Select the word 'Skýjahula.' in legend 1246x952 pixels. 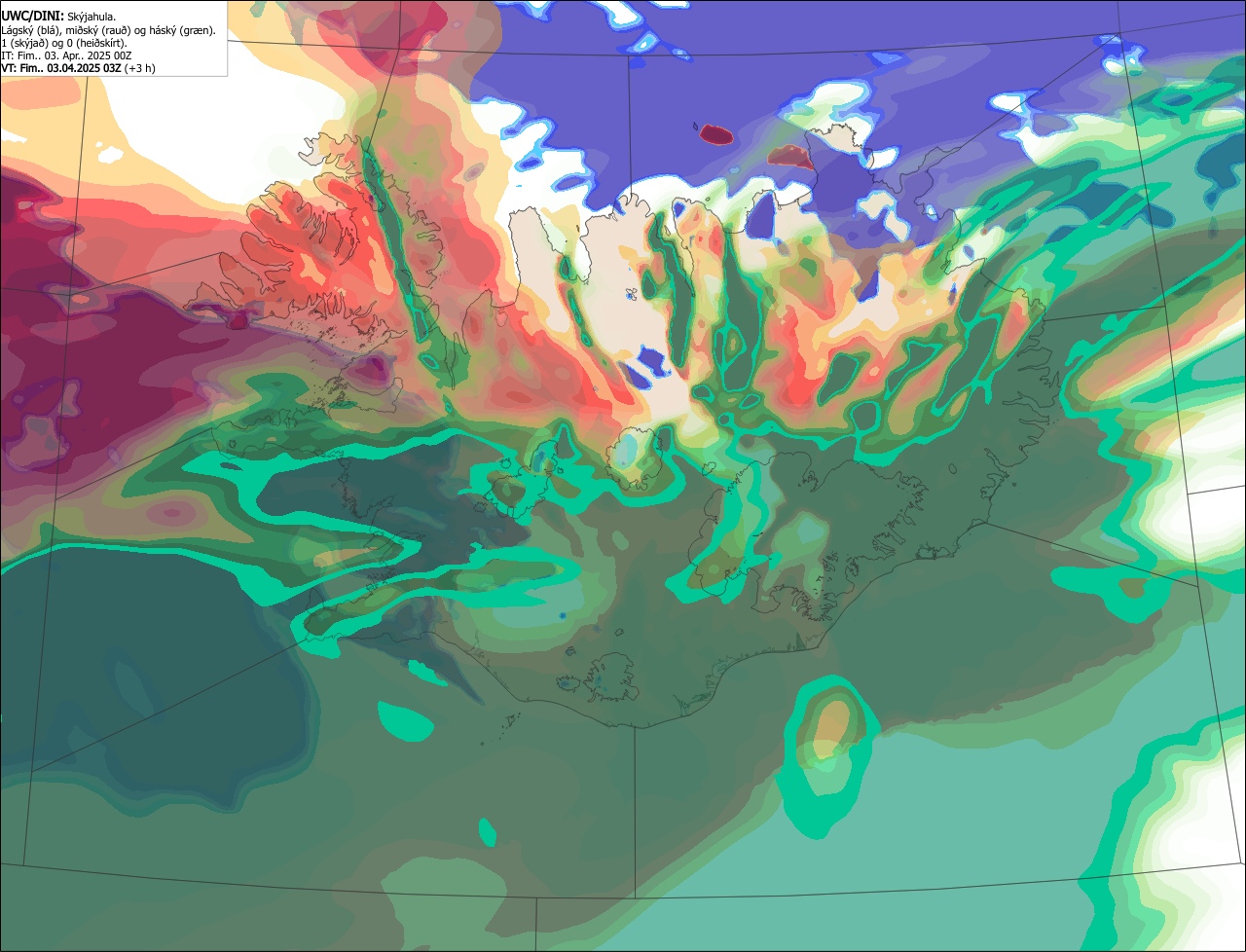(x=92, y=17)
